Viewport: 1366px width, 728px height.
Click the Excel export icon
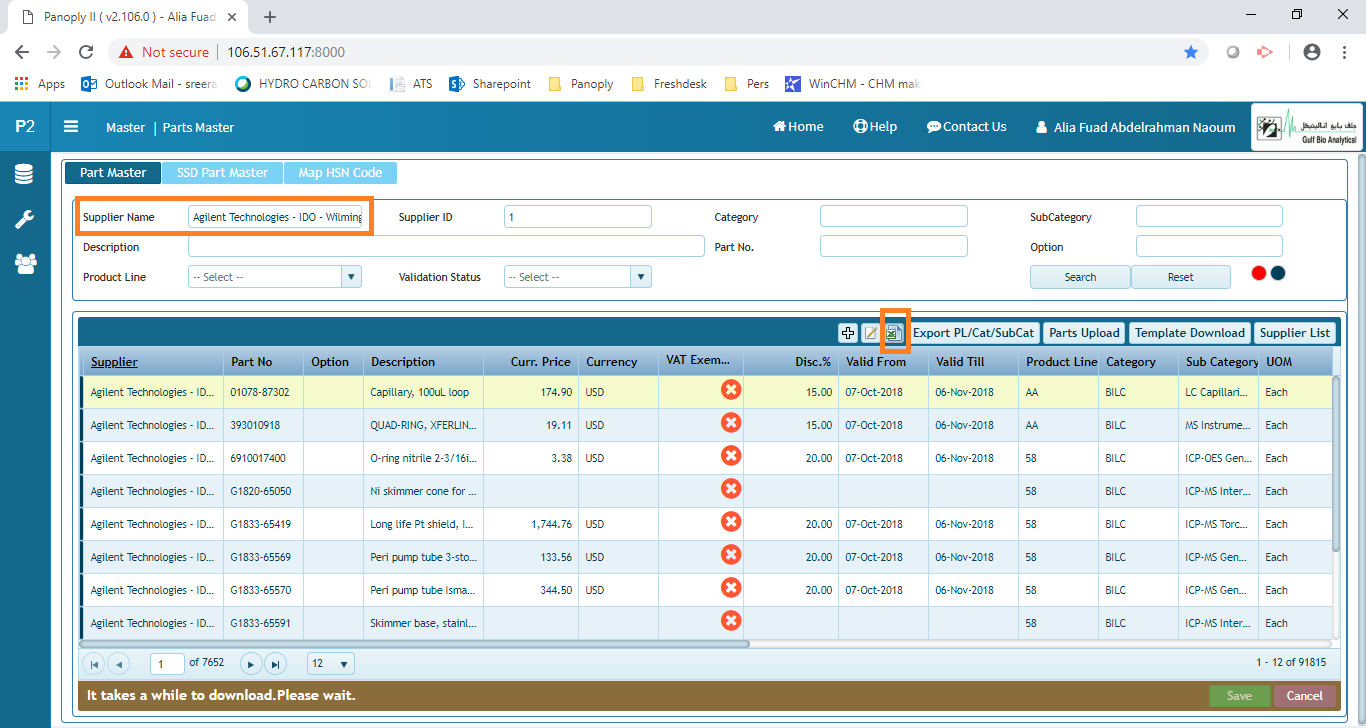pos(893,333)
